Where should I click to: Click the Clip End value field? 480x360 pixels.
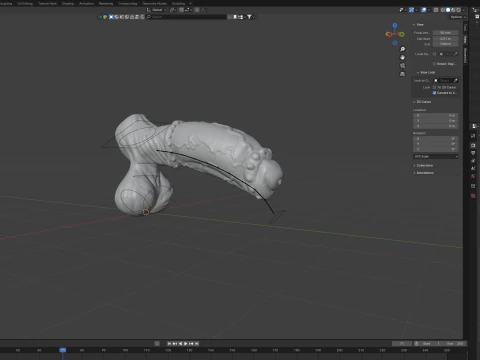[x=446, y=44]
